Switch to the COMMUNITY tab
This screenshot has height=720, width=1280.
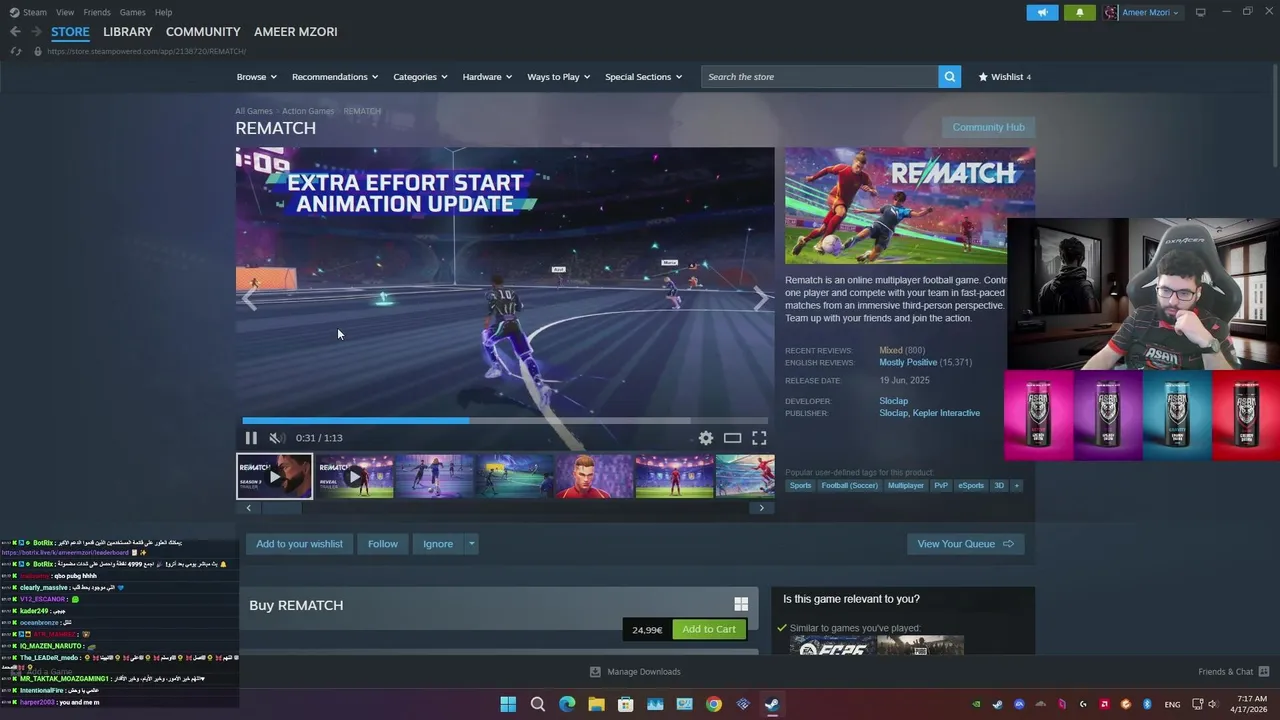203,32
